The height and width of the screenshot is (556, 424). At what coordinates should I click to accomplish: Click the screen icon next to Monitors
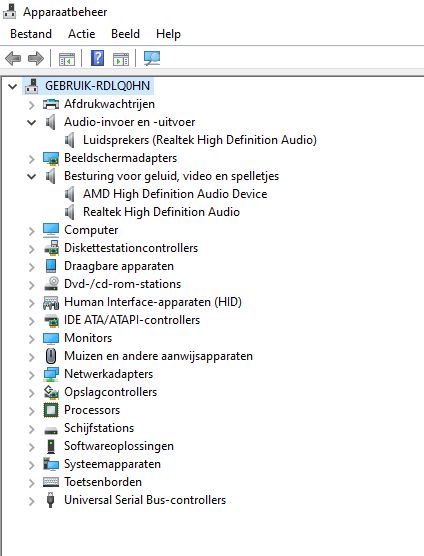51,338
